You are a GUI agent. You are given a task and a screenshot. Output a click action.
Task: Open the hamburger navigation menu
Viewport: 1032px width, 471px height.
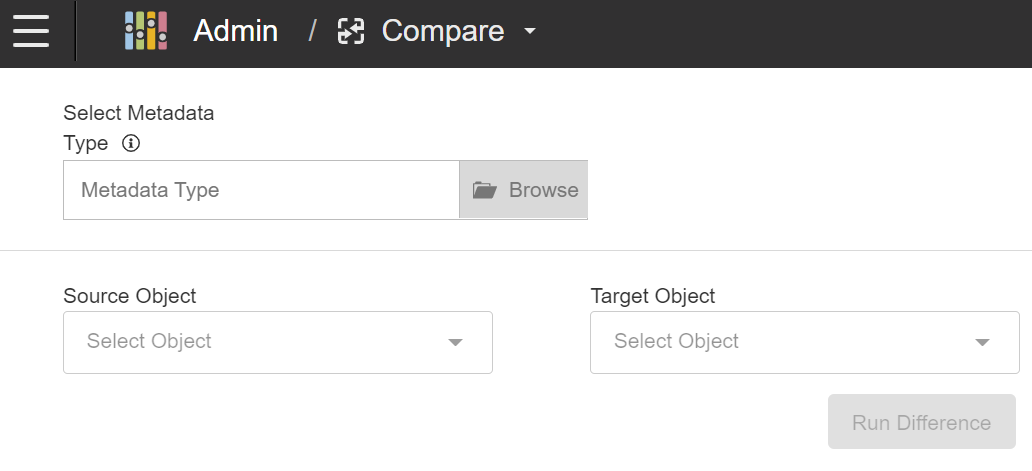pyautogui.click(x=31, y=30)
